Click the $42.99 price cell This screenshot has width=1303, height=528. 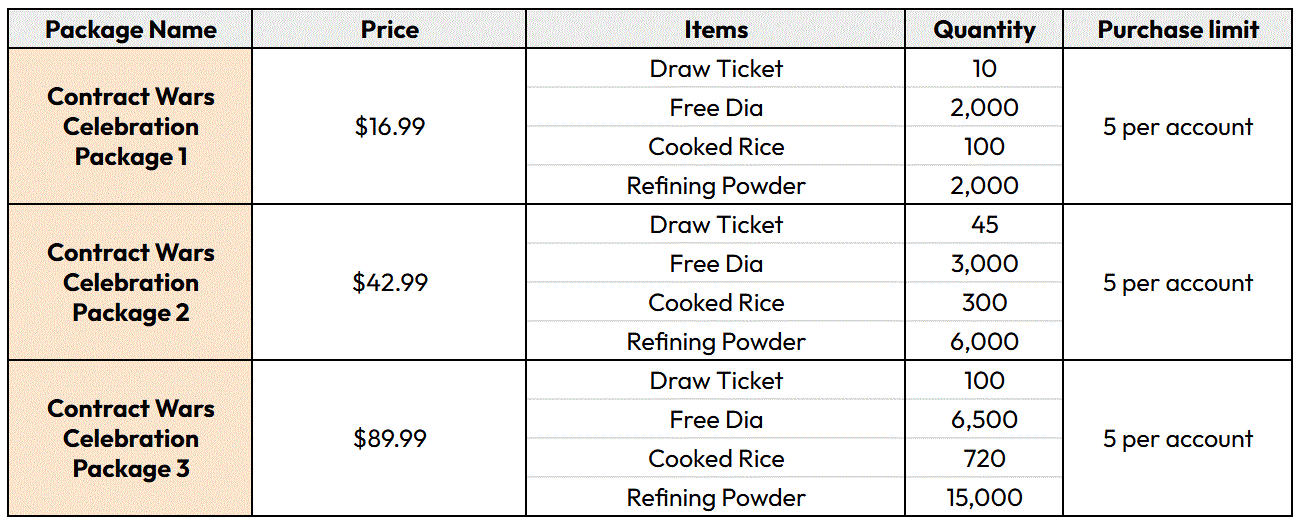pyautogui.click(x=389, y=283)
